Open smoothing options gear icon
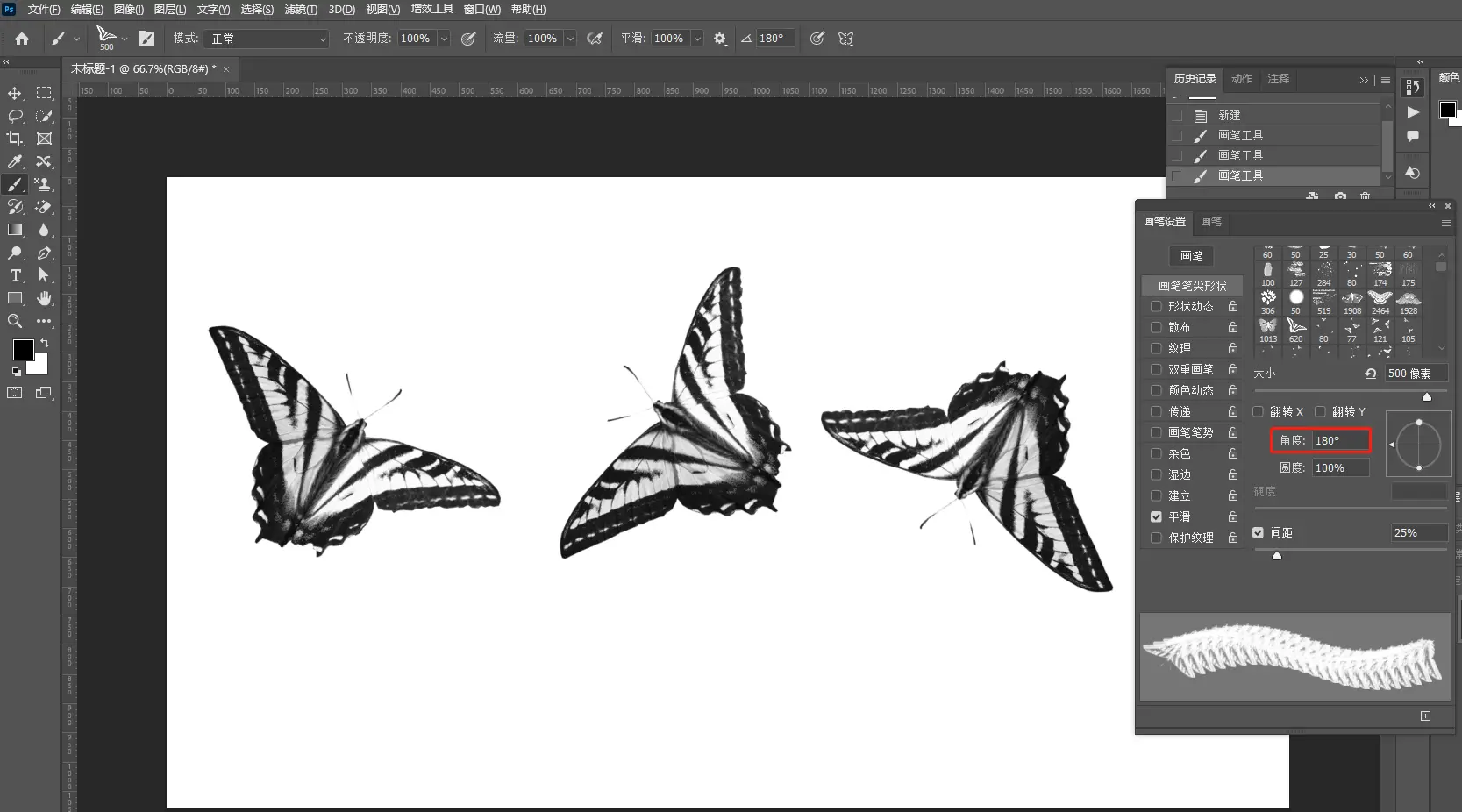Screen dimensions: 1462x812 (720, 39)
